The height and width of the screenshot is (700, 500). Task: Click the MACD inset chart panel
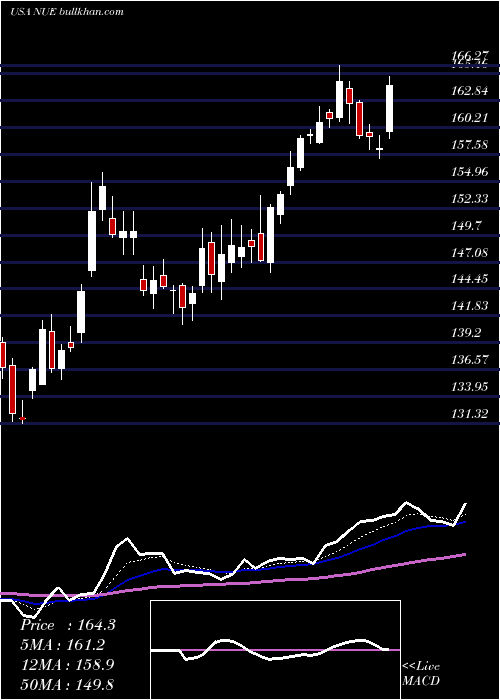point(275,650)
